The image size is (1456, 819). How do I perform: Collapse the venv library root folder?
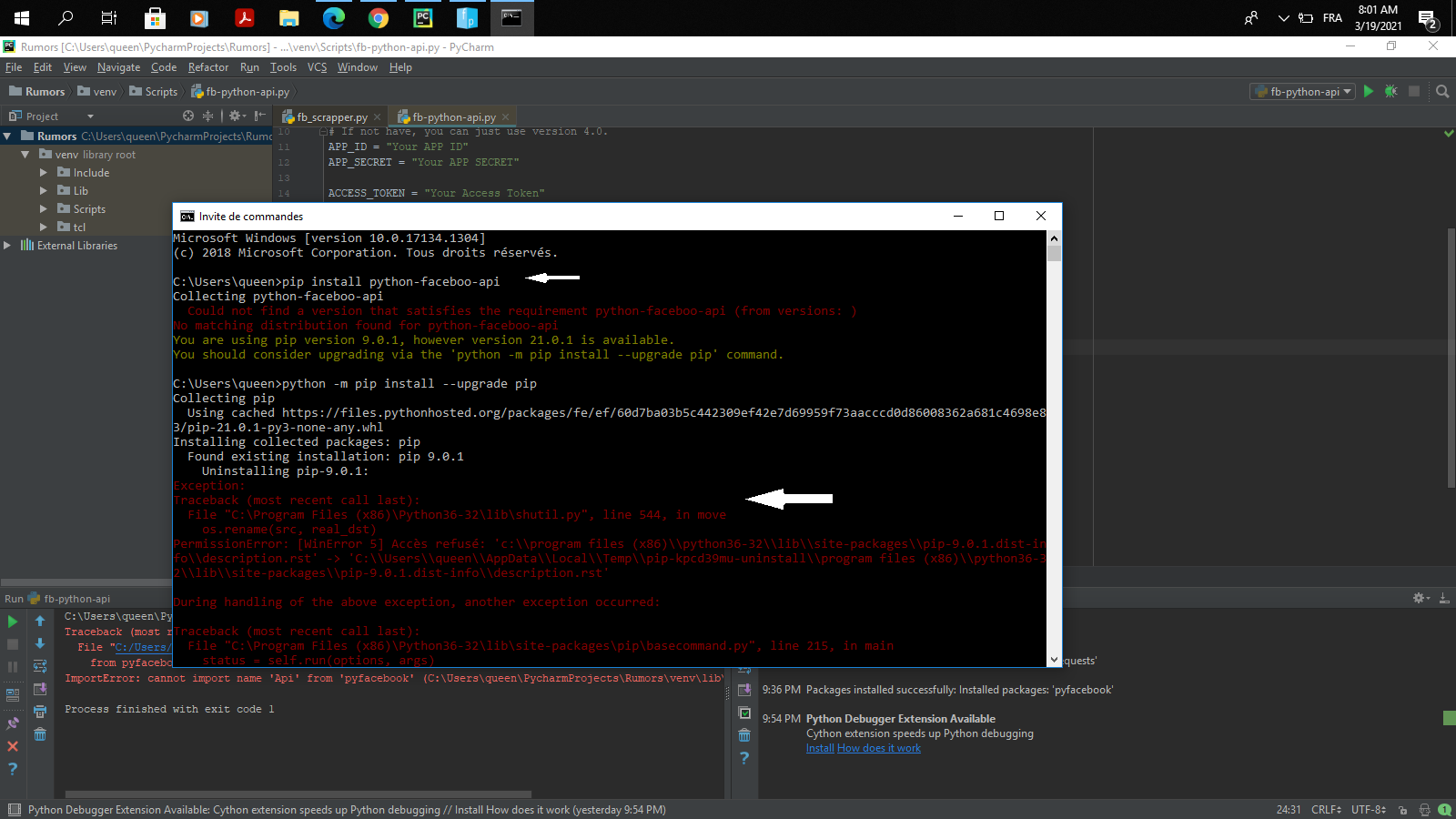click(x=25, y=155)
